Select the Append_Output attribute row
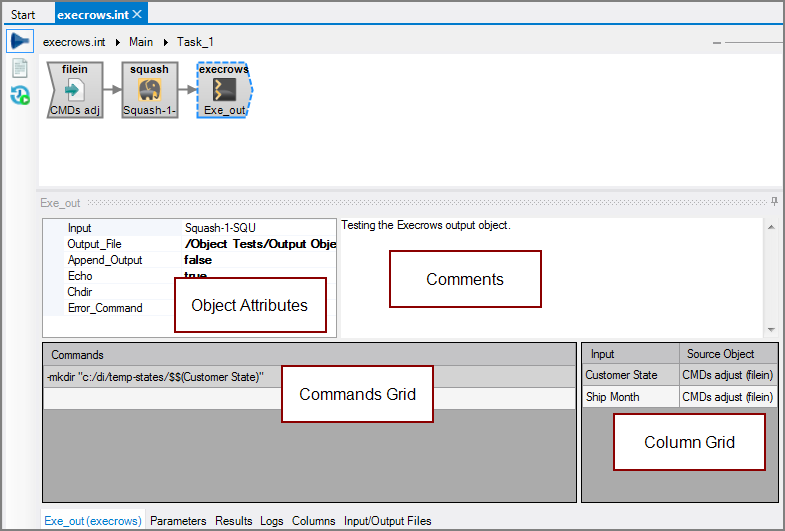785x531 pixels. 105,260
